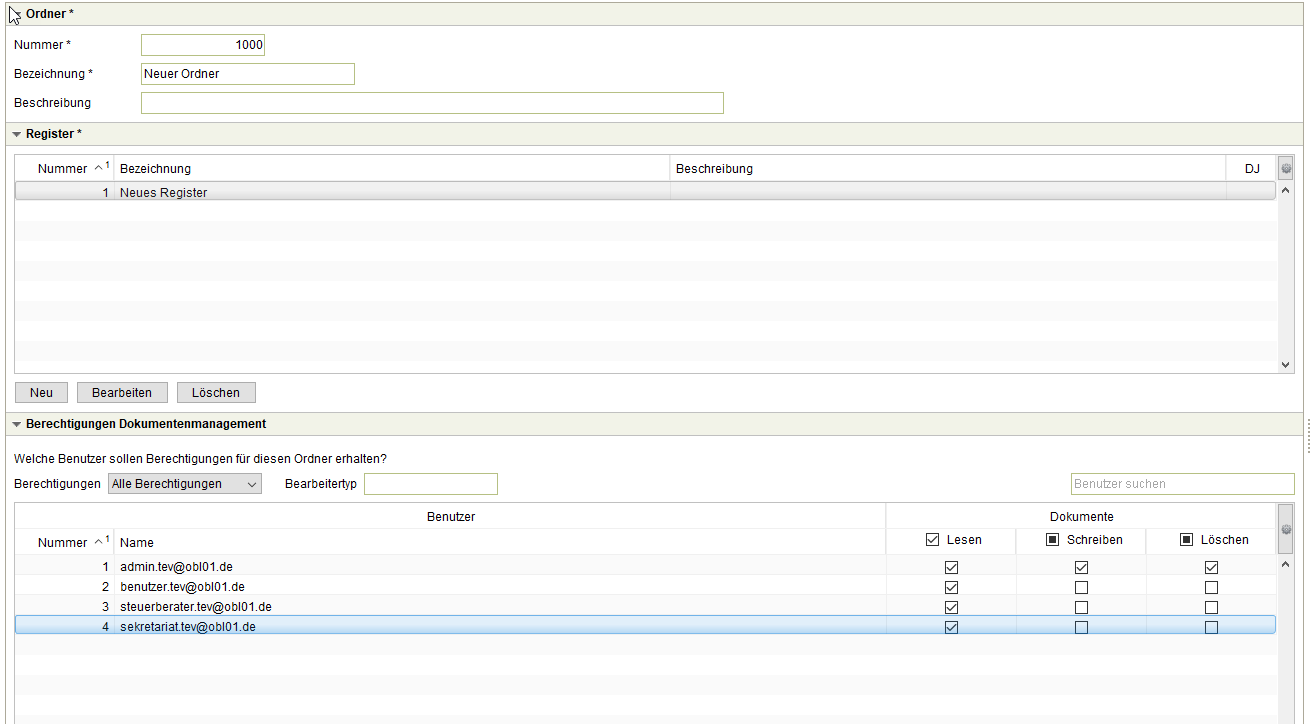Collapse the Register section
This screenshot has height=724, width=1312.
[x=16, y=134]
